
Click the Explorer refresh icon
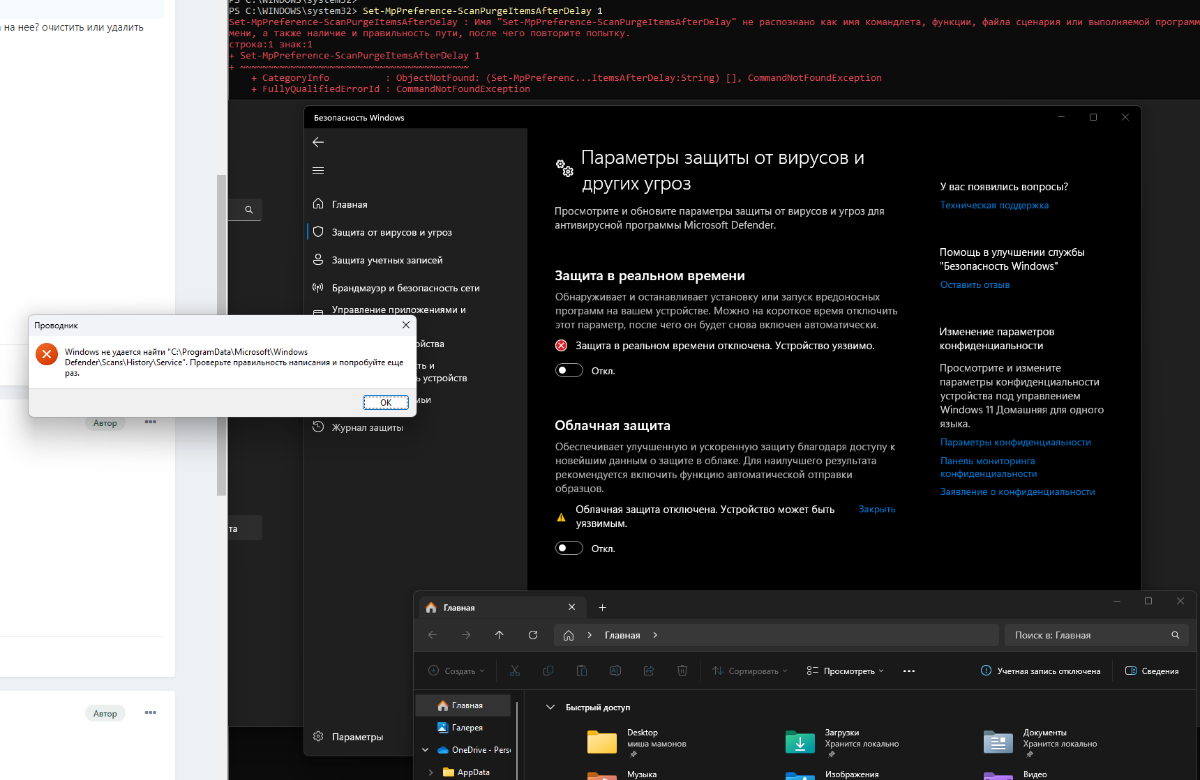[533, 635]
